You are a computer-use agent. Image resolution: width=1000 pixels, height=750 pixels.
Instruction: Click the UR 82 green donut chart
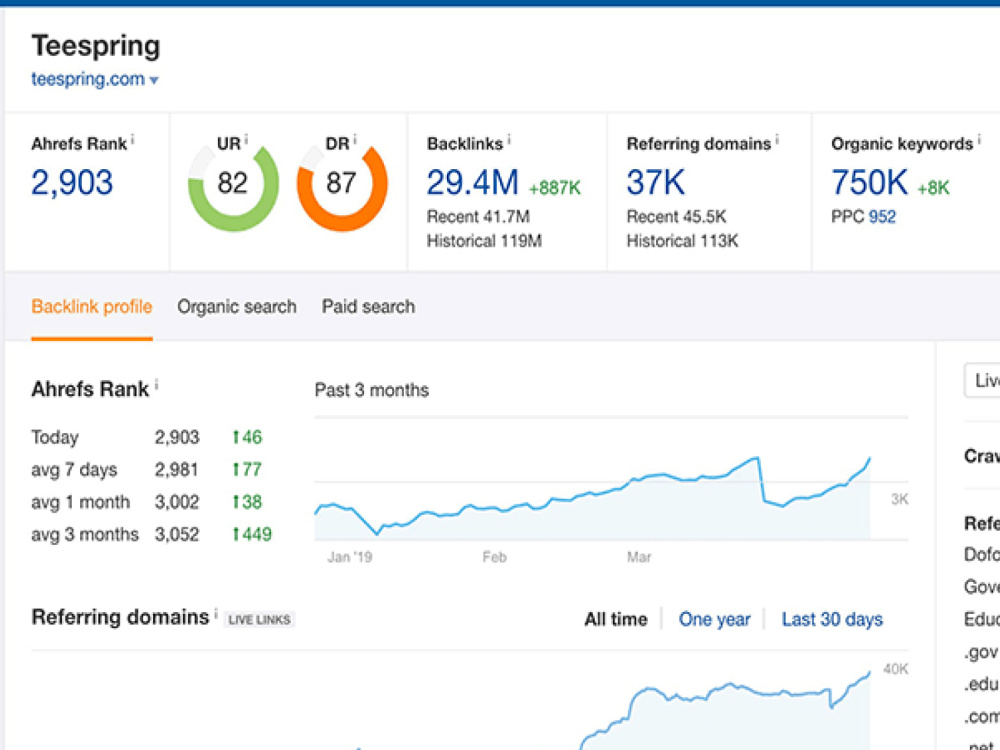(233, 187)
